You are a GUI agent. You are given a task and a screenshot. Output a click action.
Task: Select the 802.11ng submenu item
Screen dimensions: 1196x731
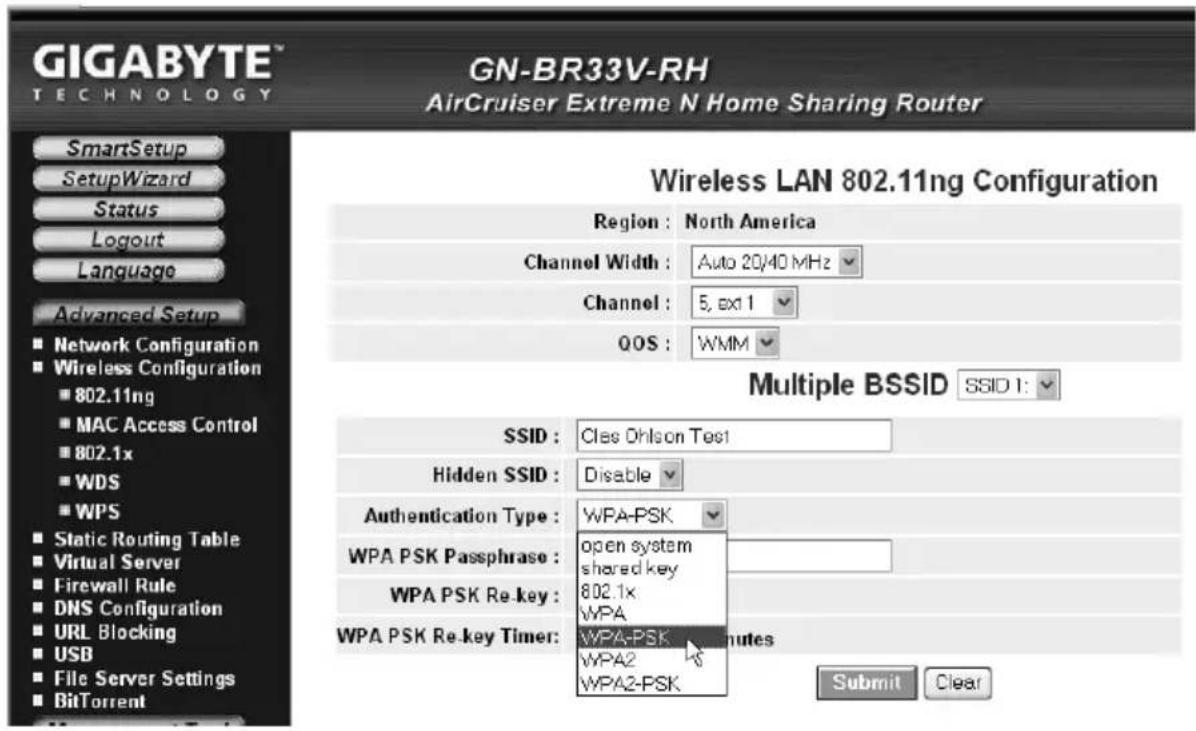click(114, 396)
